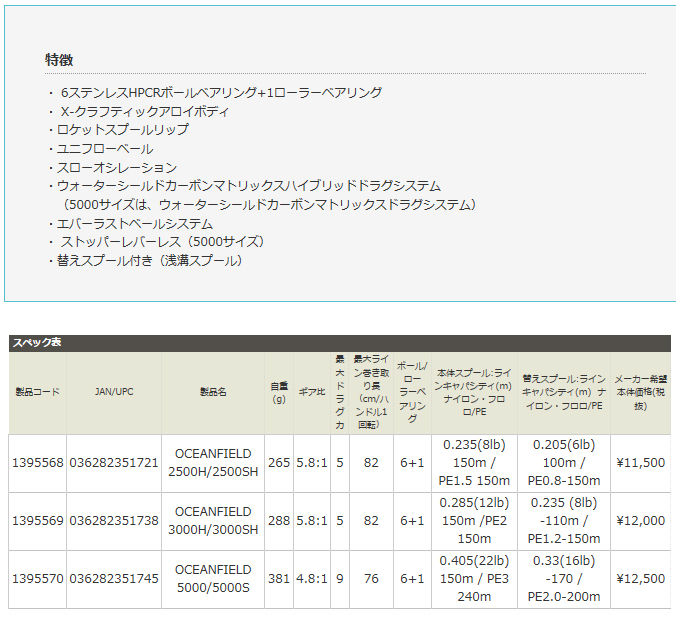Click the 本体スプール:ラインキャパシティ column header

(x=474, y=392)
